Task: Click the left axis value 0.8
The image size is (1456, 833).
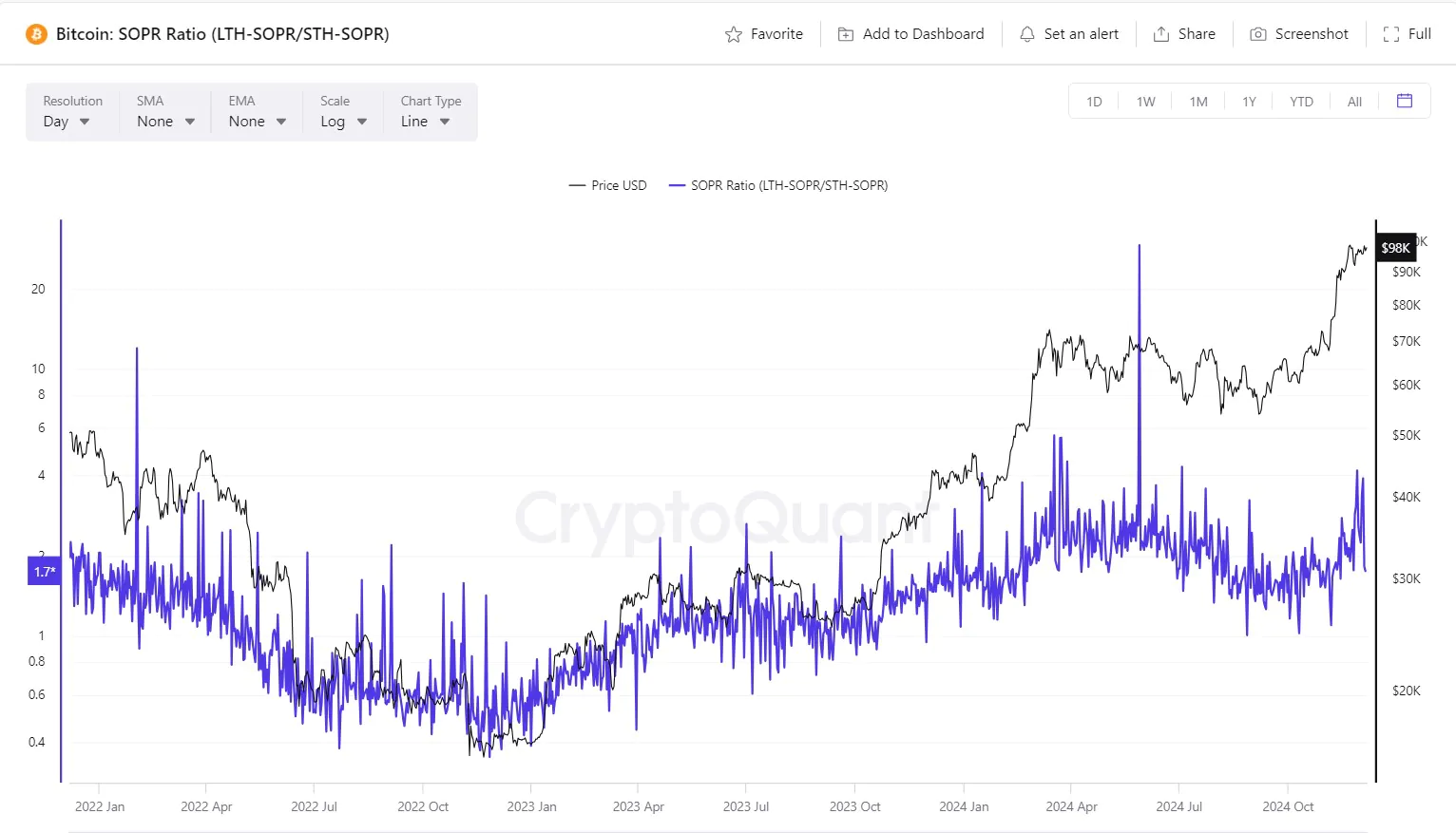Action: tap(36, 661)
